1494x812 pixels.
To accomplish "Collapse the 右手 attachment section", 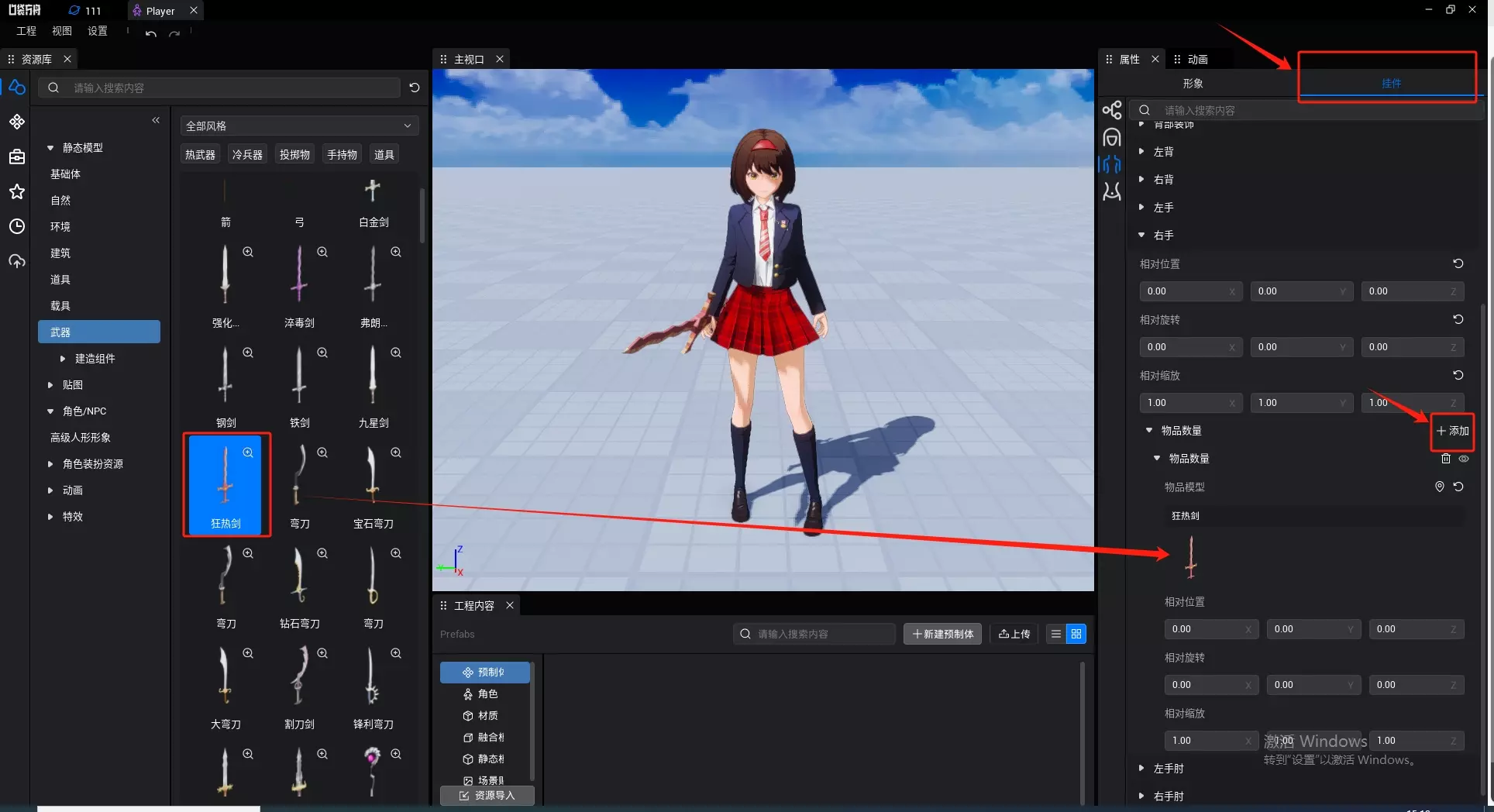I will tap(1141, 235).
